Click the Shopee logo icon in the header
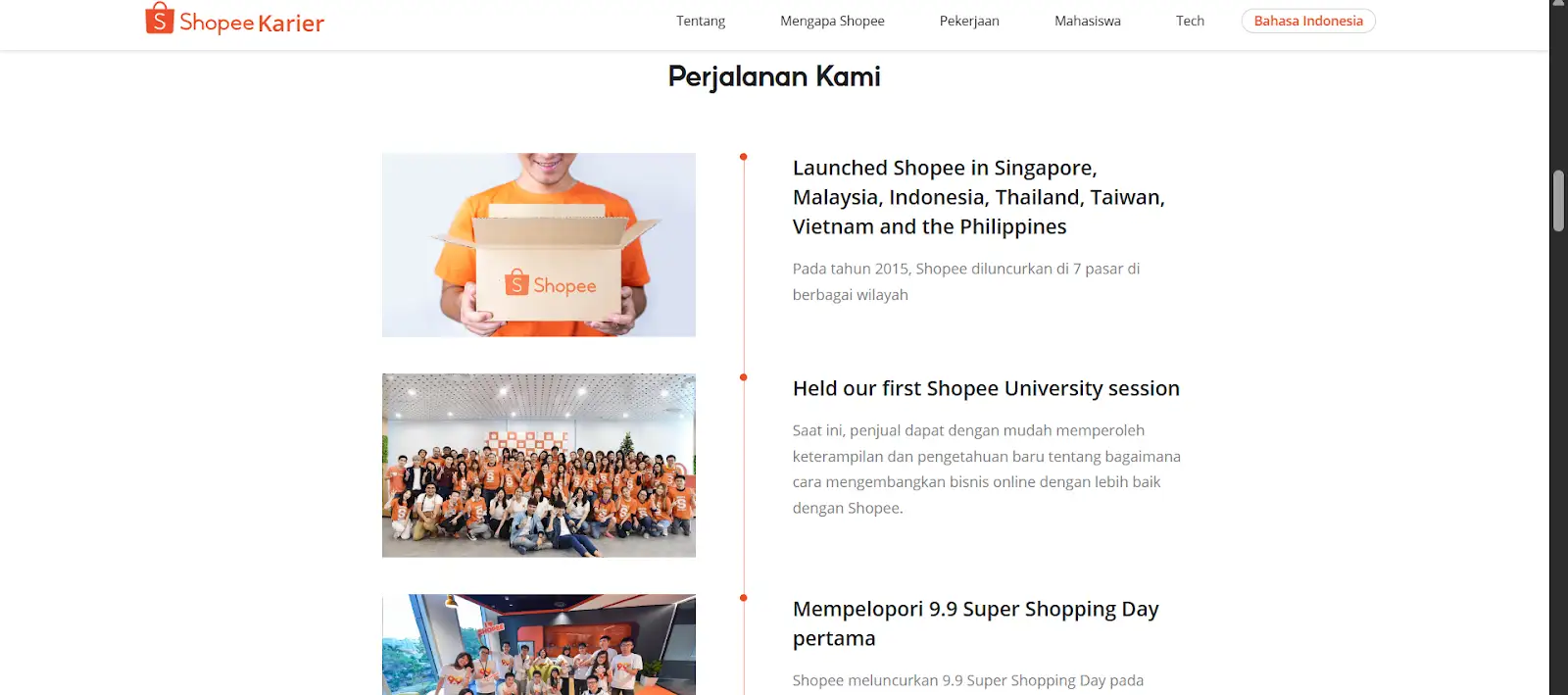 coord(159,20)
